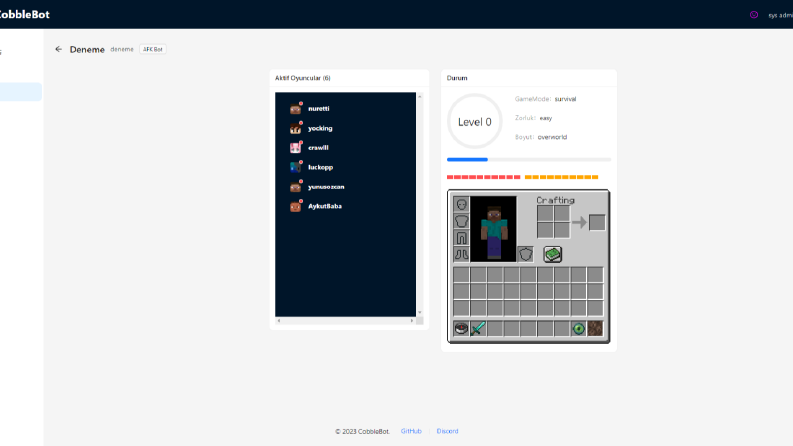Image resolution: width=793 pixels, height=446 pixels.
Task: Select player crawill avatar
Action: click(295, 148)
